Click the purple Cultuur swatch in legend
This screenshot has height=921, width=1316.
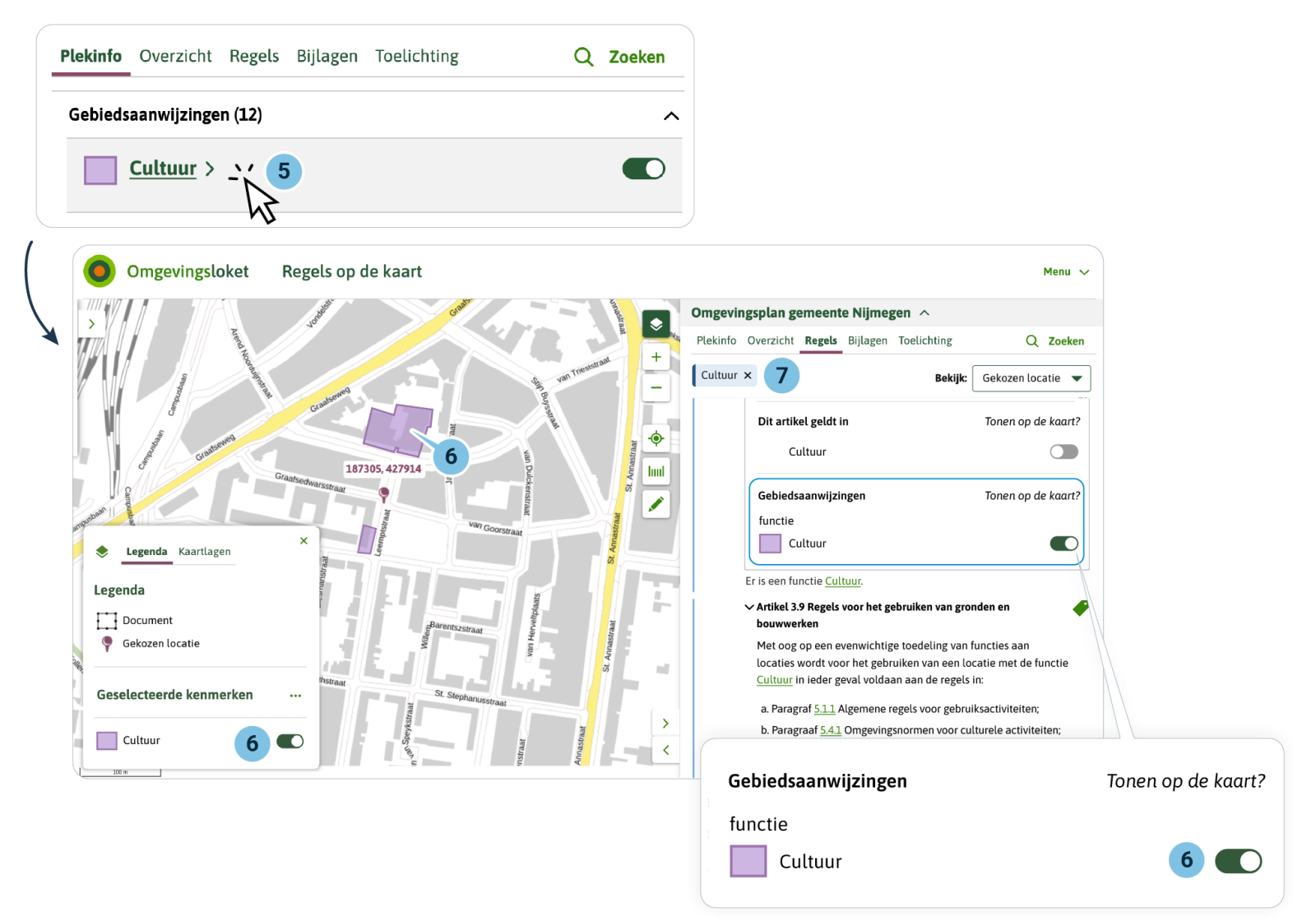[107, 741]
